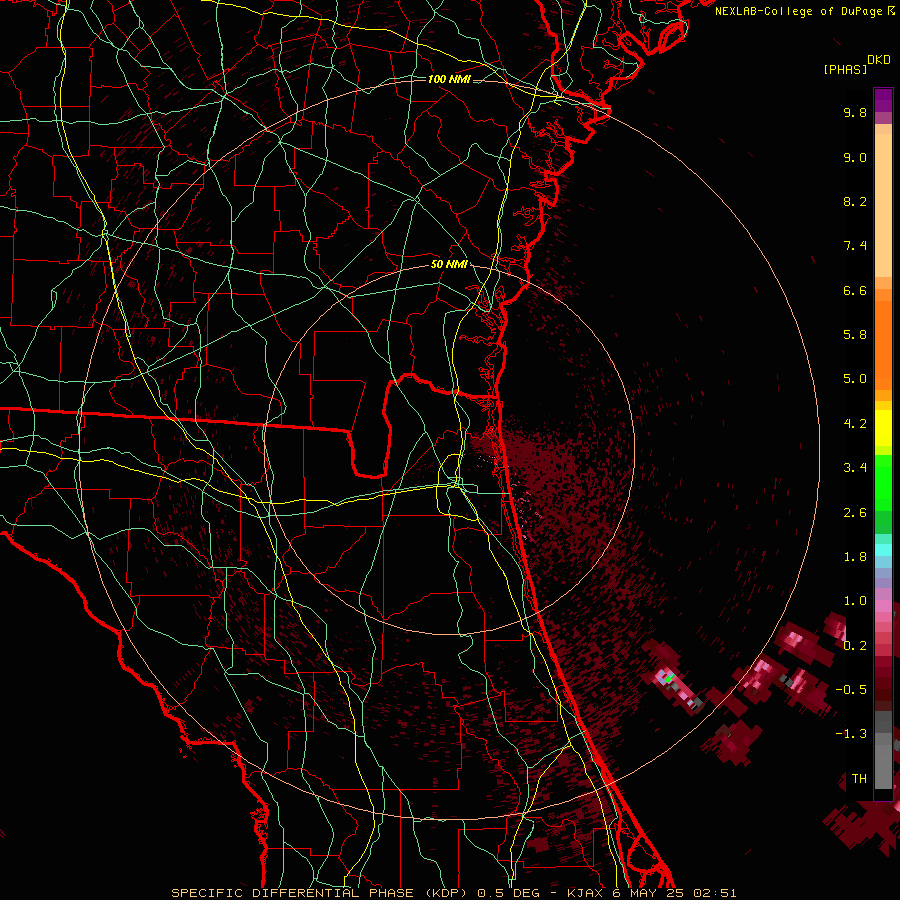900x900 pixels.
Task: Click the purple top segment of color bar
Action: pyautogui.click(x=883, y=100)
